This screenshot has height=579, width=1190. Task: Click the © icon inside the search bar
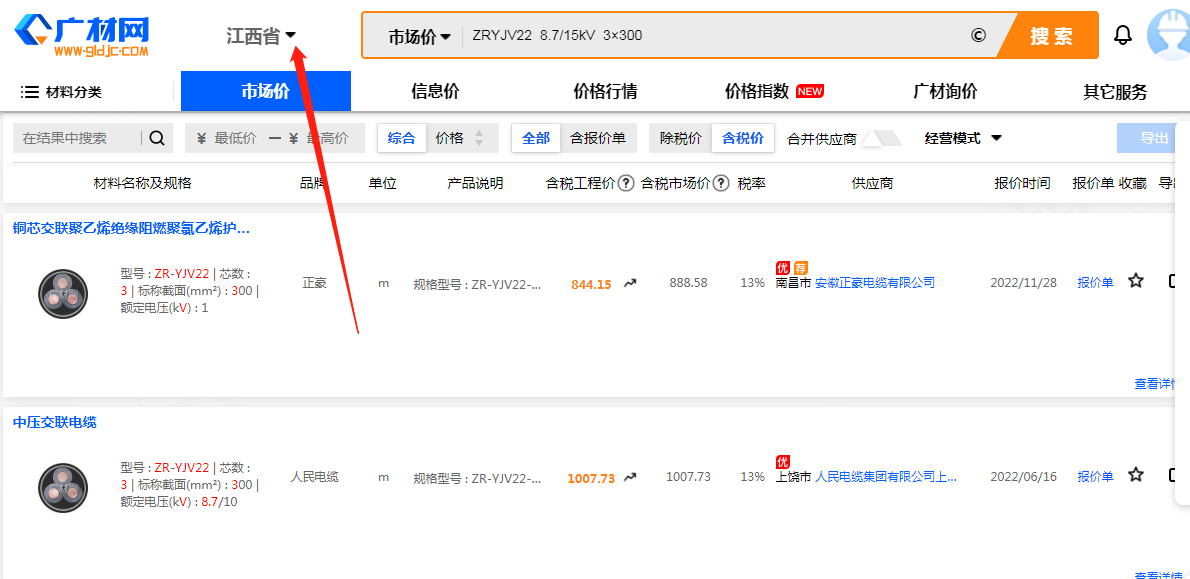coord(977,34)
